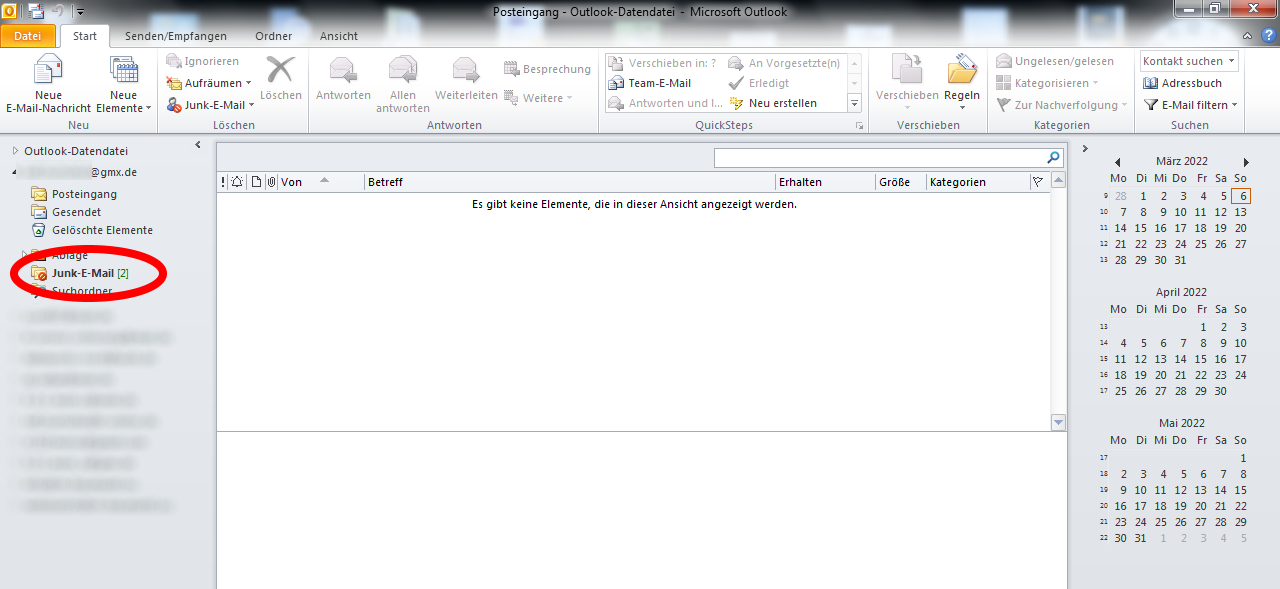Open the Weitere dropdown
The width and height of the screenshot is (1280, 589).
point(538,97)
